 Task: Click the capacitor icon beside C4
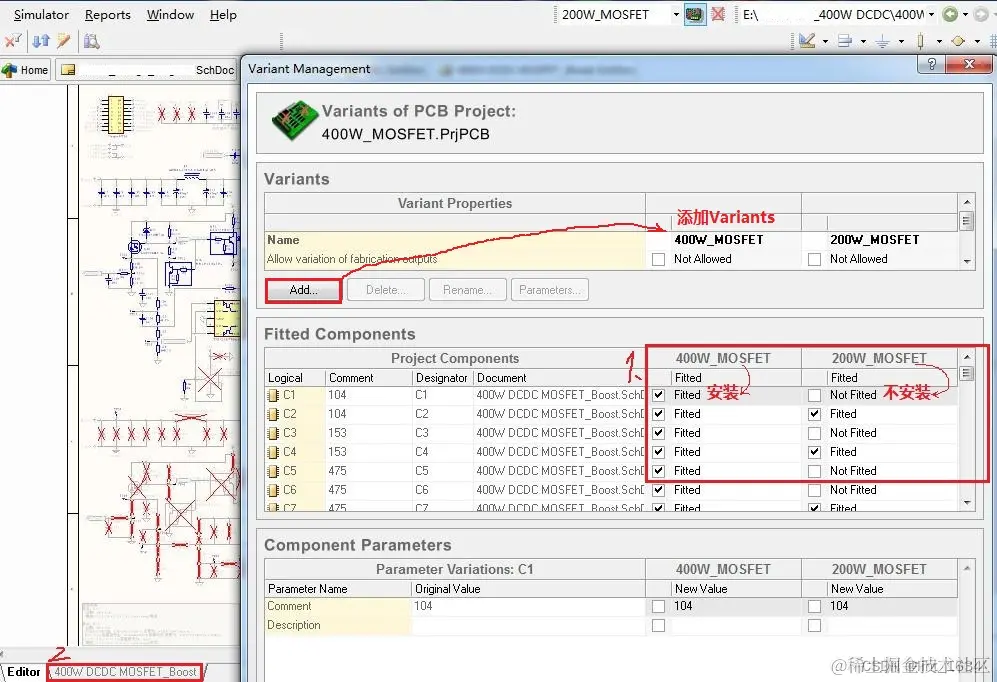[273, 453]
